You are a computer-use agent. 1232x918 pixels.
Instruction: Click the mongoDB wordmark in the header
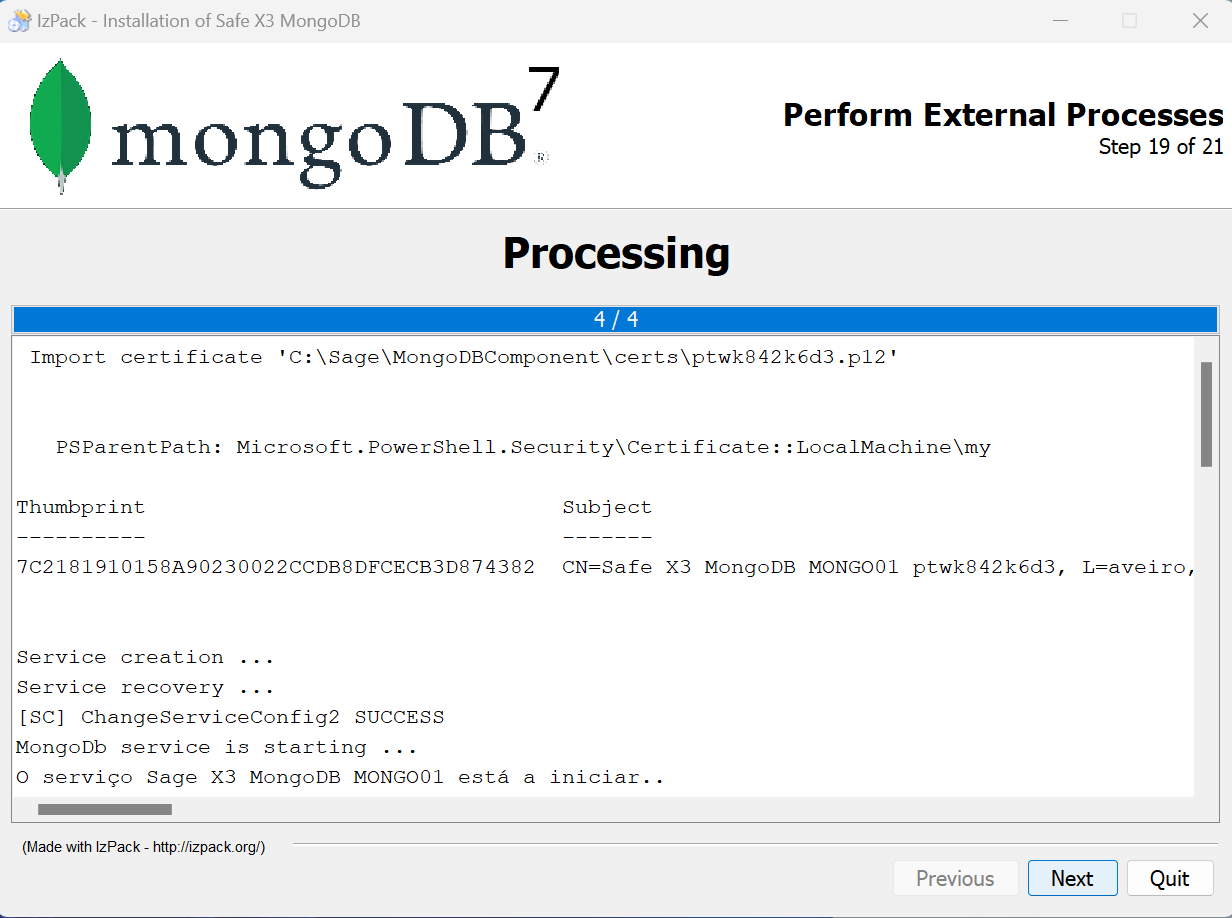point(320,140)
